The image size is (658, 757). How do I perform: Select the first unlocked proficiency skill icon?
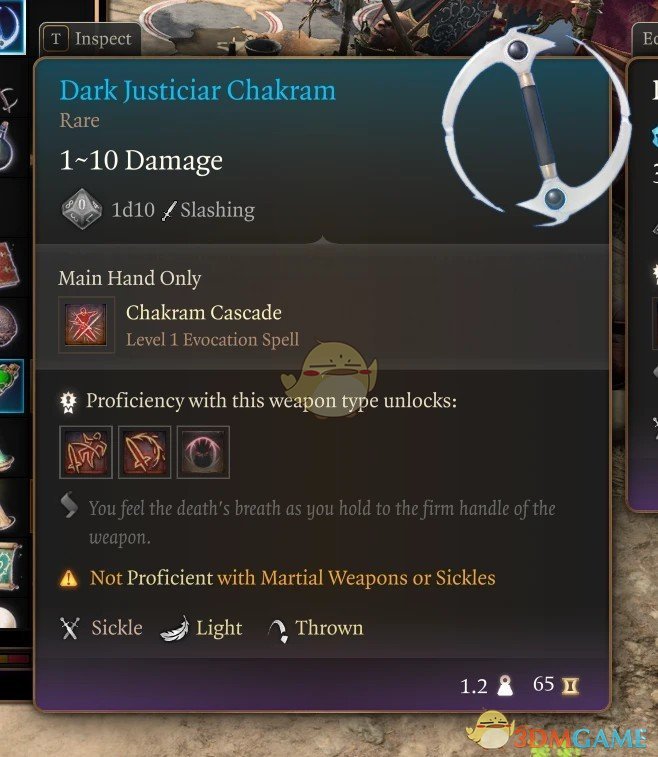point(86,452)
